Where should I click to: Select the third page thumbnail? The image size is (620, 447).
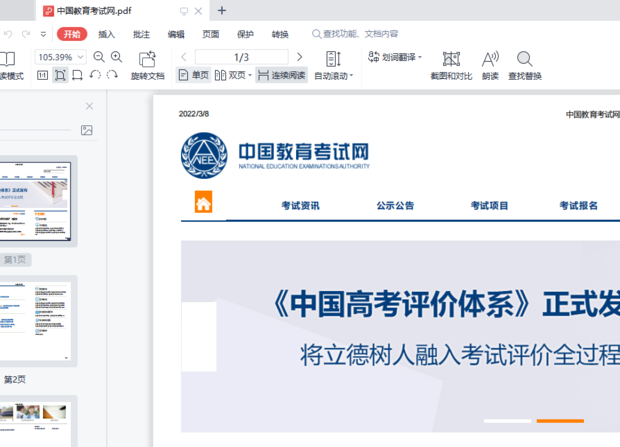(x=35, y=424)
